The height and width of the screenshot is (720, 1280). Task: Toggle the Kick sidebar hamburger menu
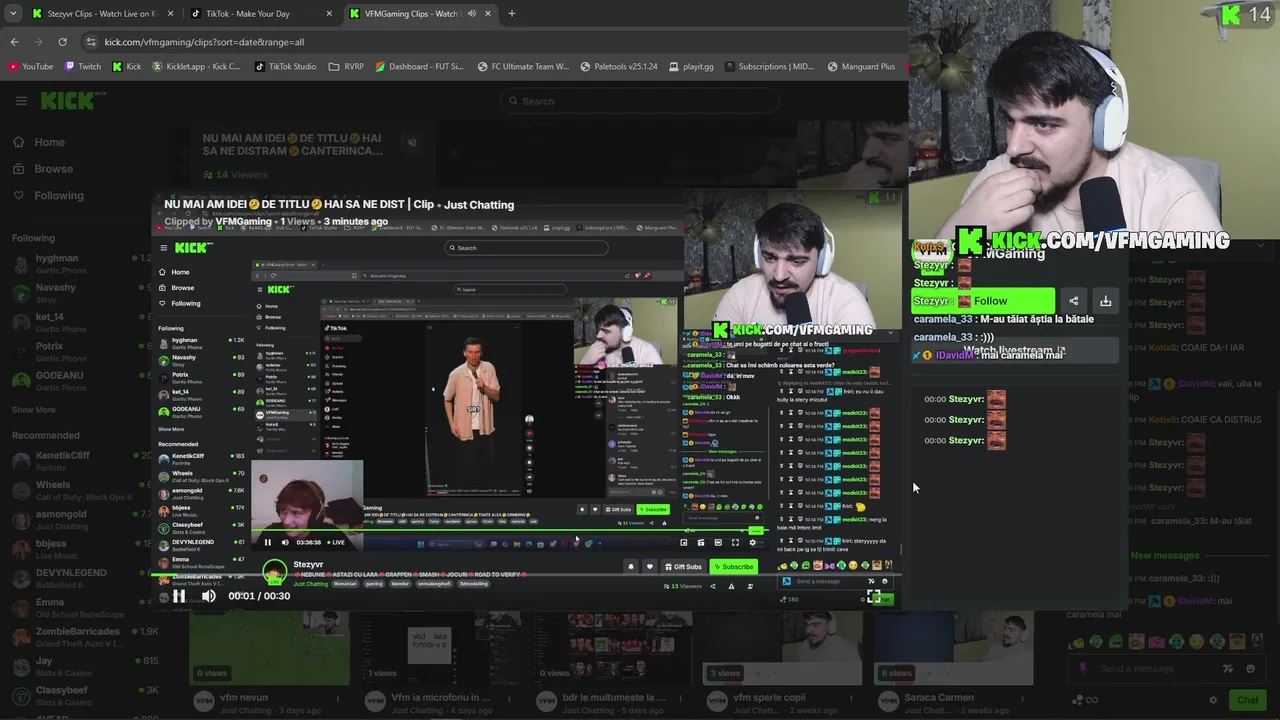tap(20, 100)
